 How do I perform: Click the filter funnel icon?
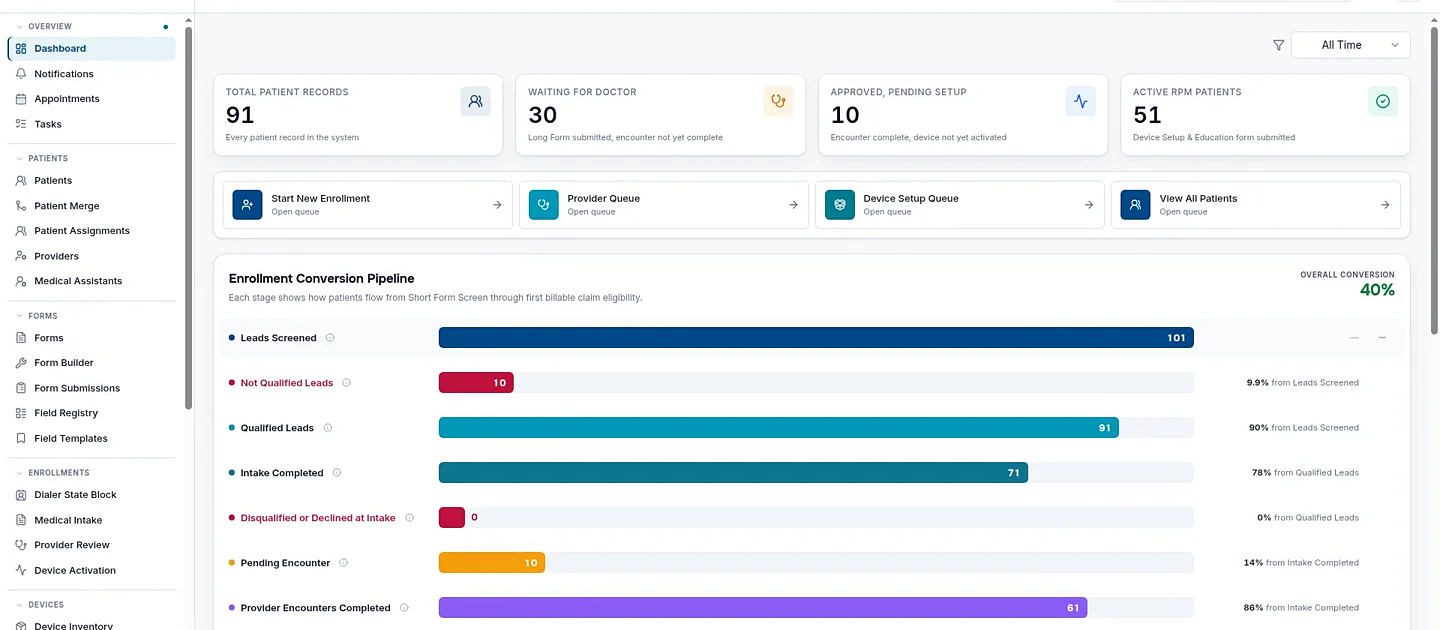tap(1278, 45)
